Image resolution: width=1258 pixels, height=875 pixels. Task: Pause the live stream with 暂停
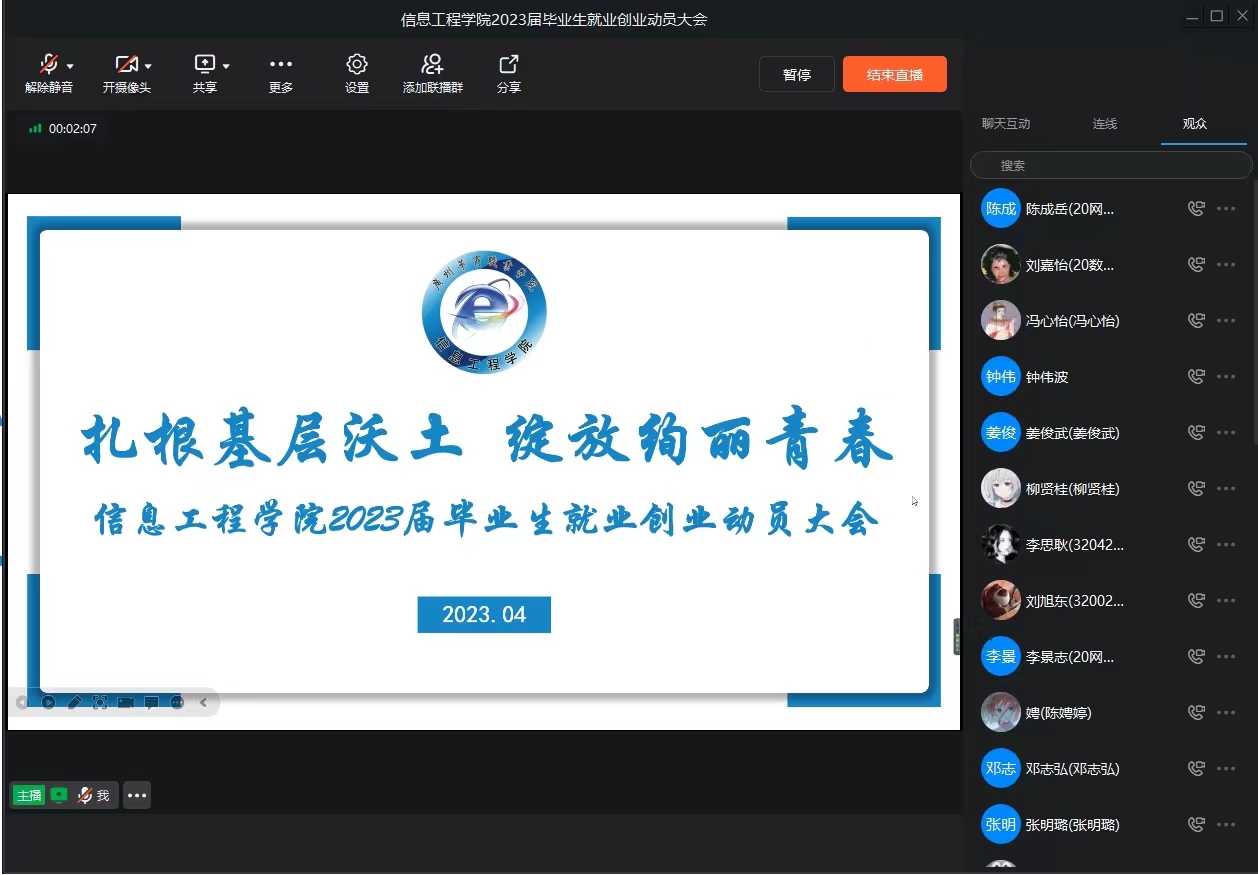[796, 75]
